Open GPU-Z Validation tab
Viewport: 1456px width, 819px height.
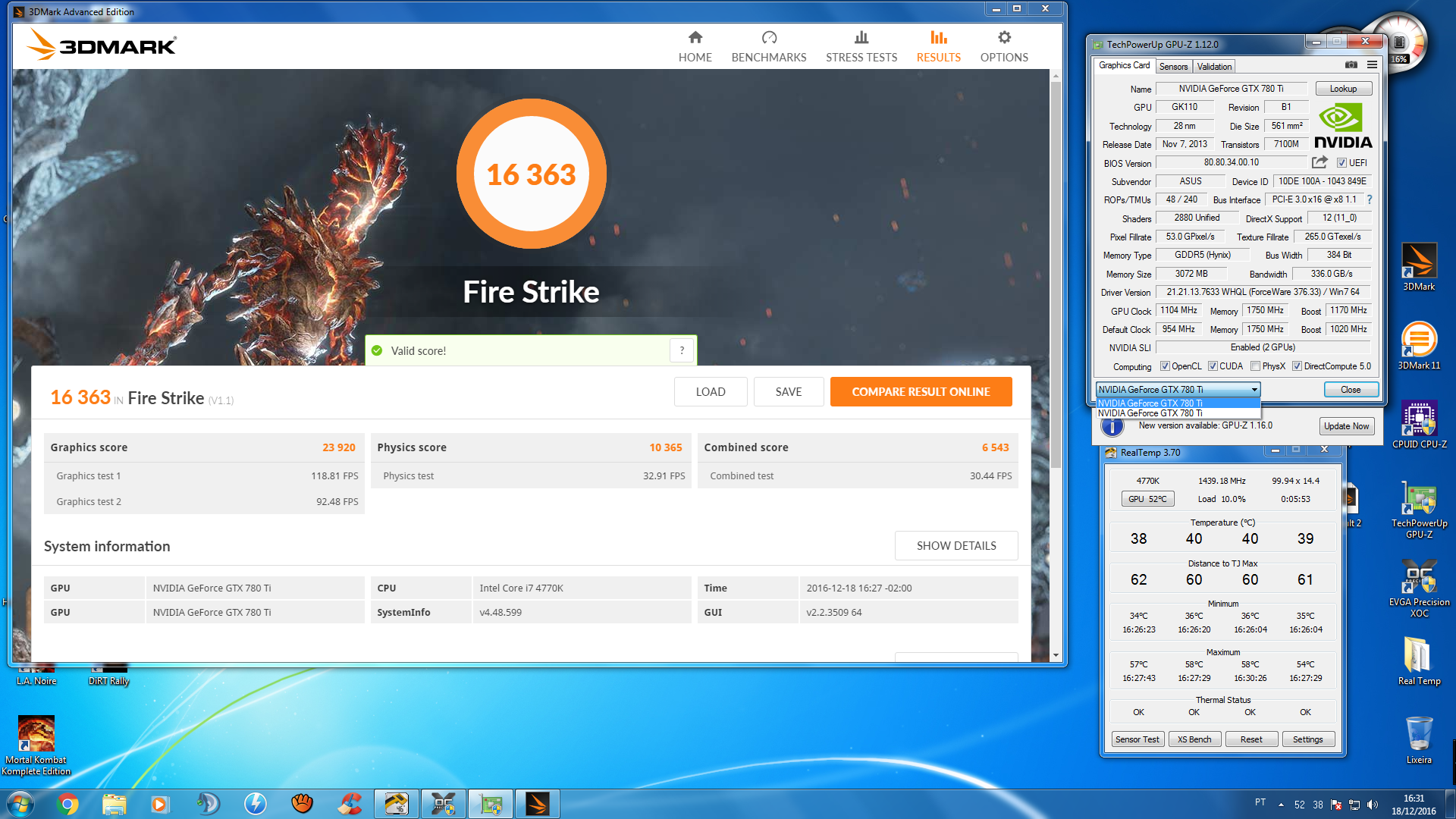tap(1214, 67)
